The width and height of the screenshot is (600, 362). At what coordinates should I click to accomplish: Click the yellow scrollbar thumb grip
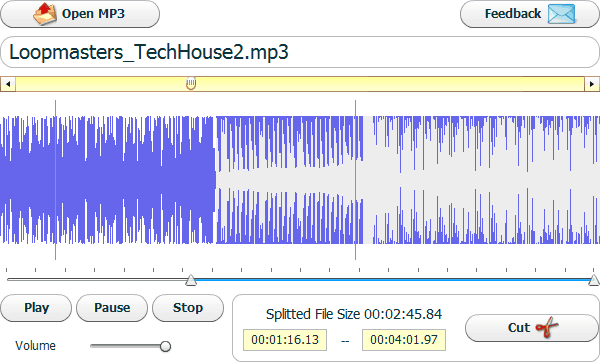pos(191,83)
